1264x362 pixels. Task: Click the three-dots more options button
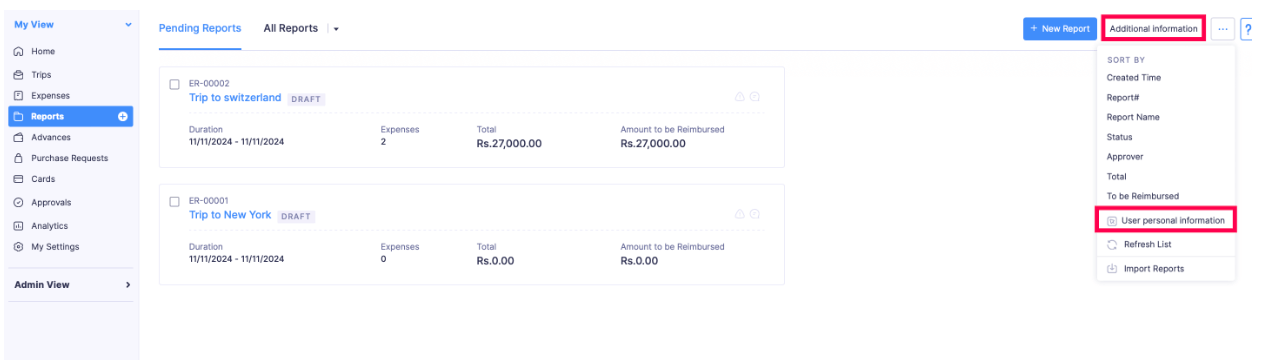coord(1223,29)
